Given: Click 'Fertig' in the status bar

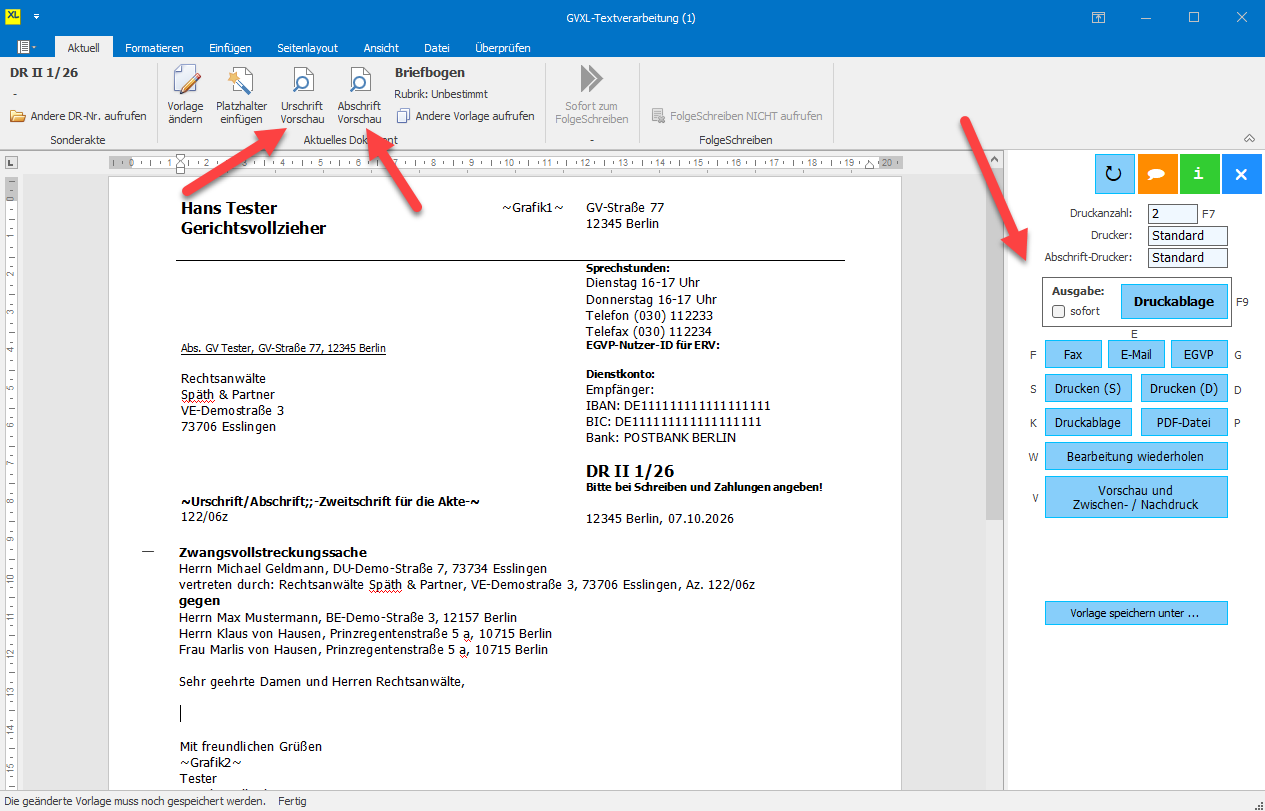Looking at the screenshot, I should [292, 801].
